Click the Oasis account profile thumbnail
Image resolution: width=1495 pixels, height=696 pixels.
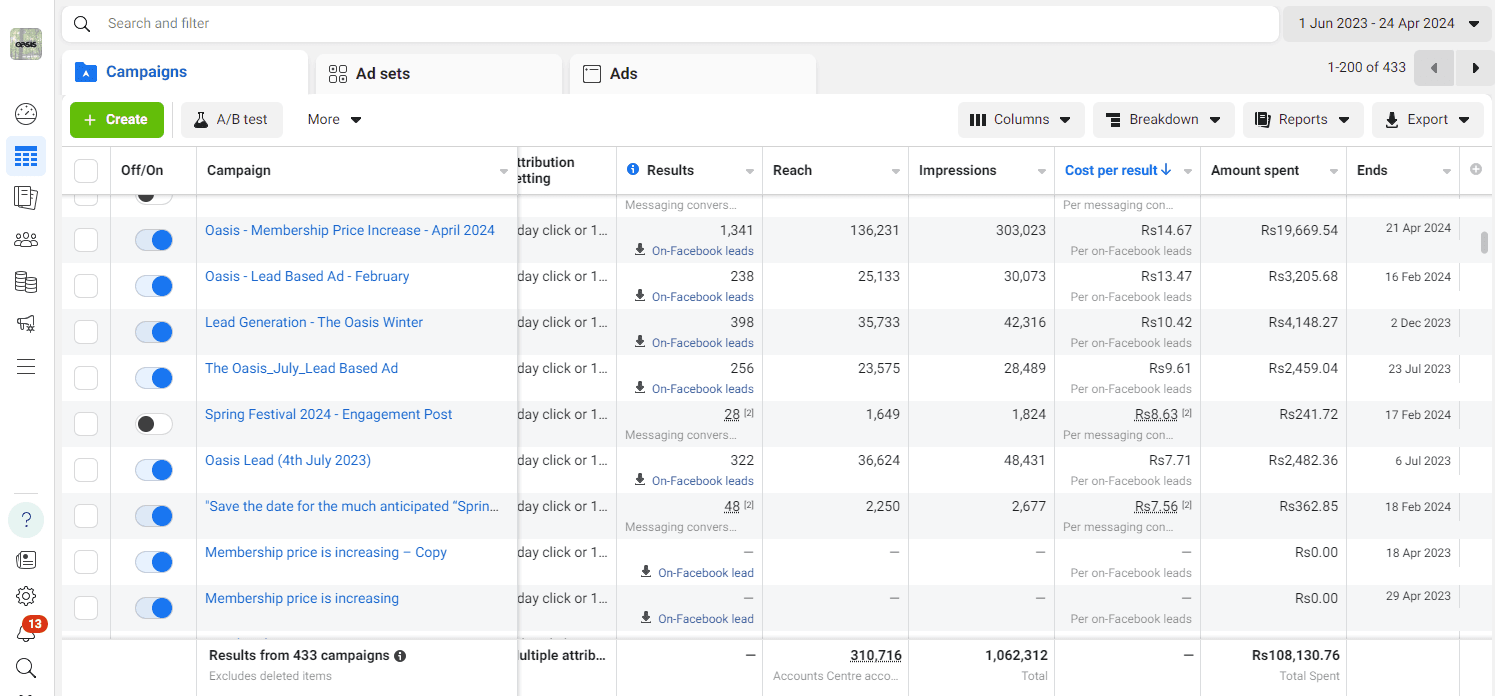coord(26,44)
